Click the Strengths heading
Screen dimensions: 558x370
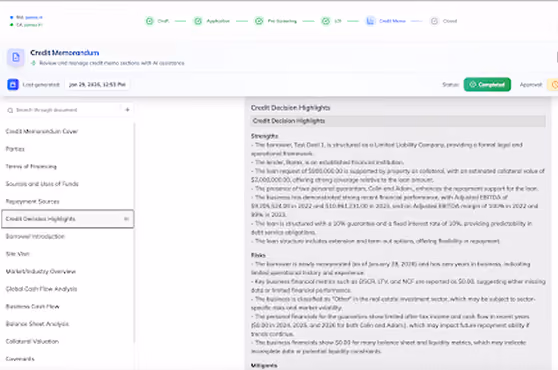264,136
